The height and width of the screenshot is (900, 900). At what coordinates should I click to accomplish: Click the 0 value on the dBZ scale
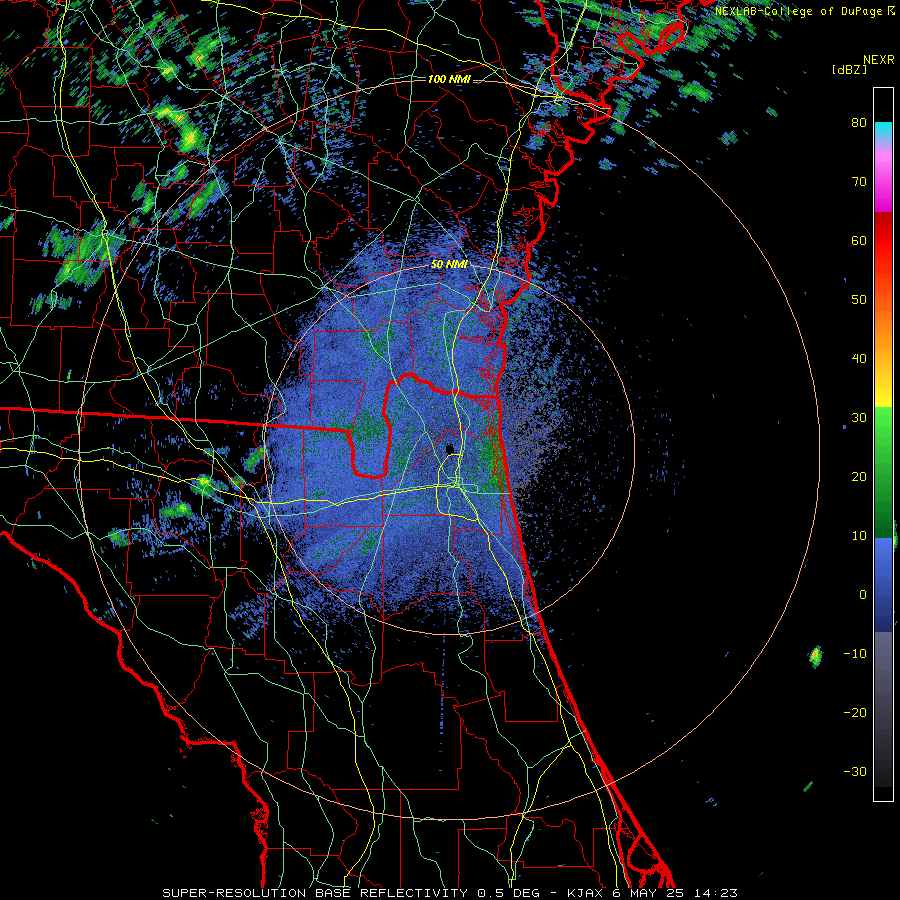coord(863,595)
